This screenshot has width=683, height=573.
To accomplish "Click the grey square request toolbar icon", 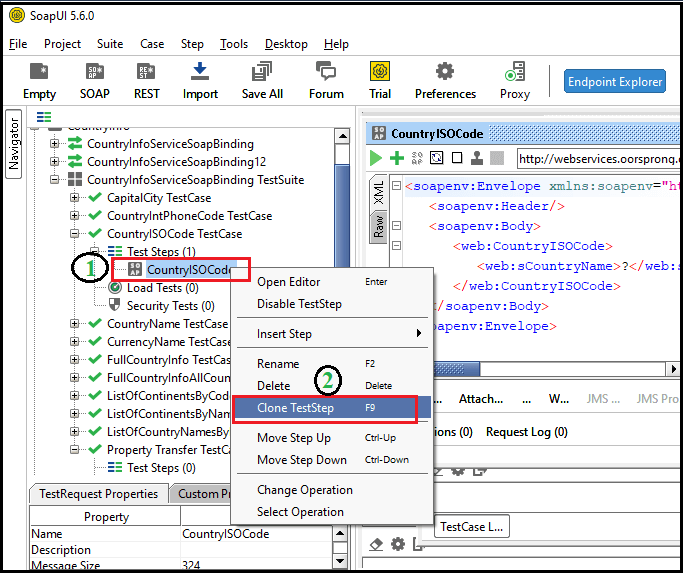I will click(x=497, y=158).
